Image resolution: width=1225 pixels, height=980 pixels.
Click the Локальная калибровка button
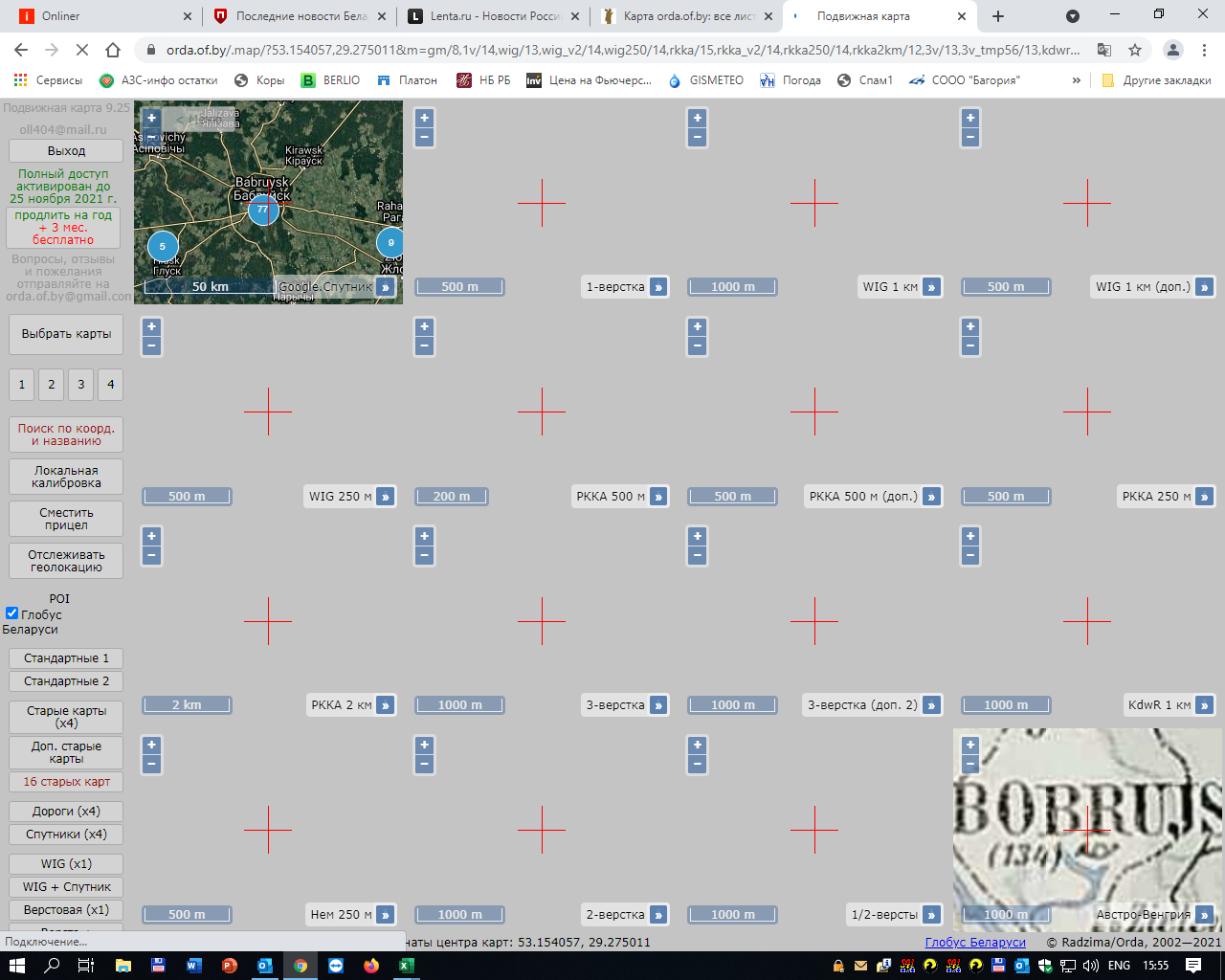66,477
